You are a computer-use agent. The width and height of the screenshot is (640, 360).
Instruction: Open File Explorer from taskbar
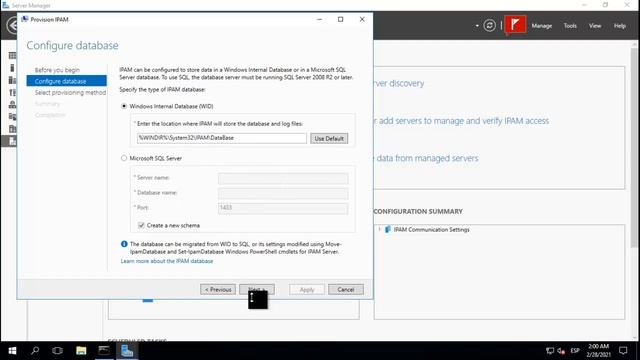point(81,351)
